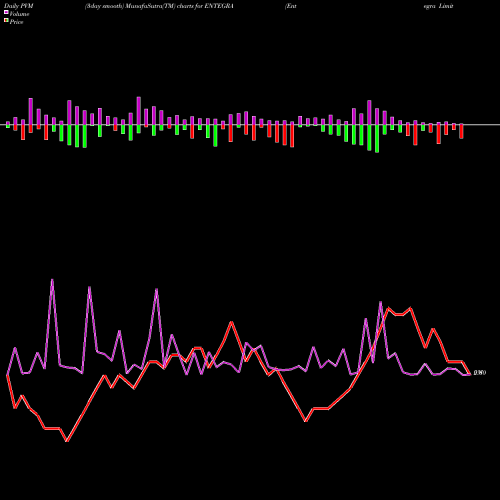The image size is (500, 500).
Task: Click the 'Daily PVM' title text
Action: click(19, 6)
